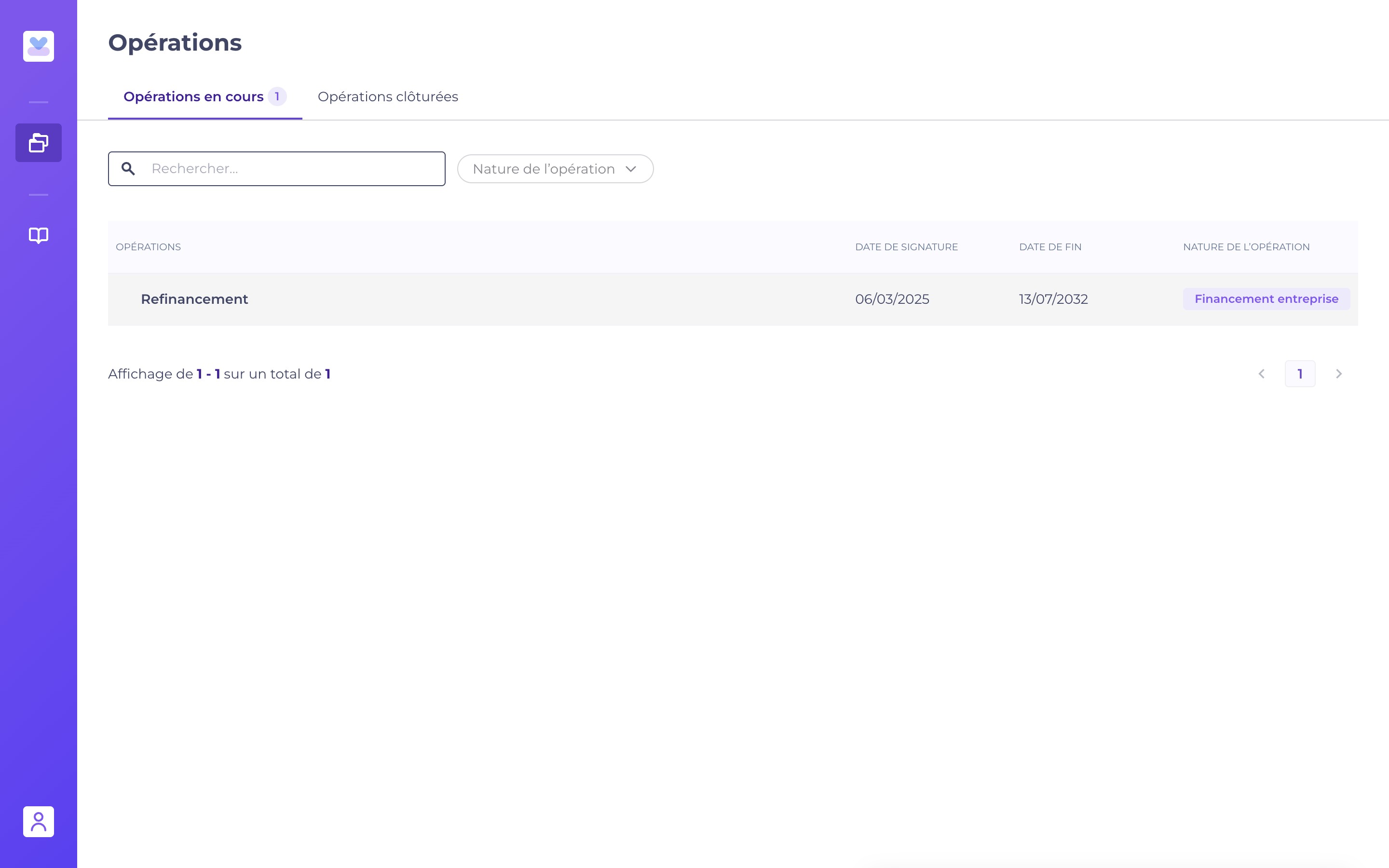The height and width of the screenshot is (868, 1389).
Task: Click the Rechercher search field
Action: tap(277, 169)
